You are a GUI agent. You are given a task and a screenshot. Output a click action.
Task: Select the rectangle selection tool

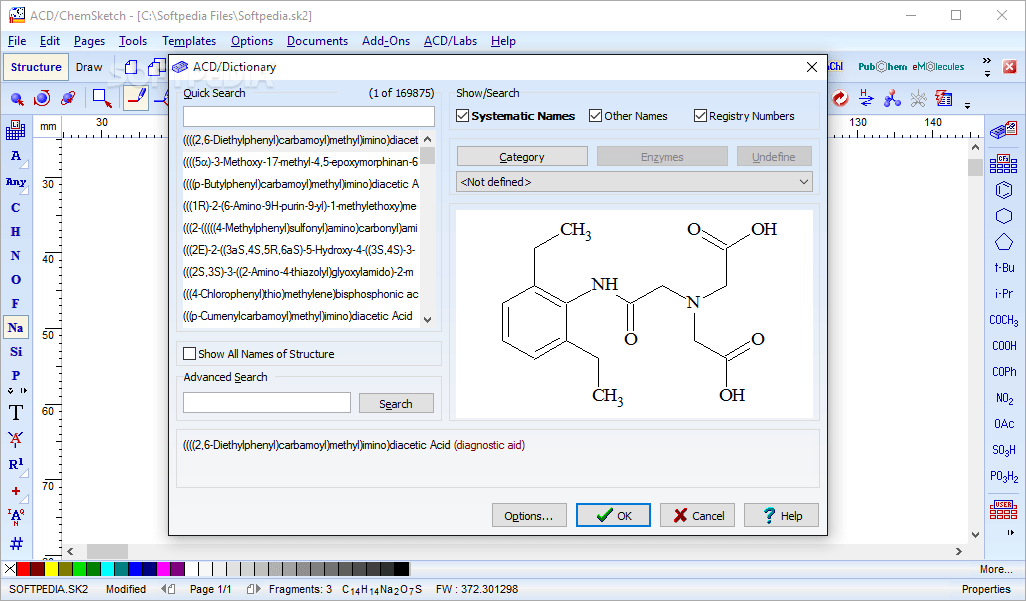(x=101, y=99)
